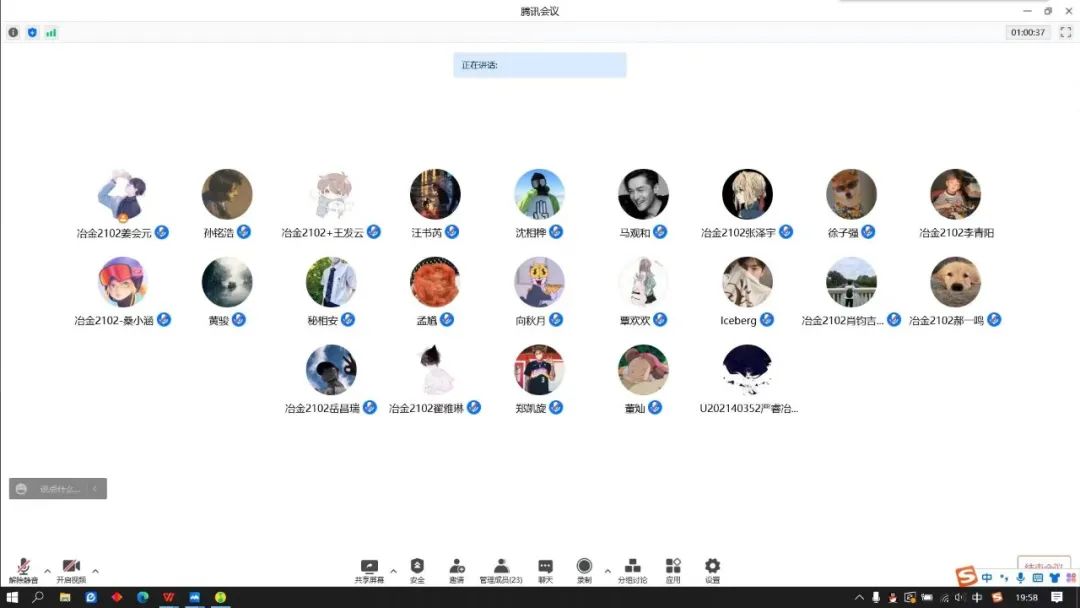Open Sogou soft keyboard icon
Screen dimensions: 1080x608
1037,578
